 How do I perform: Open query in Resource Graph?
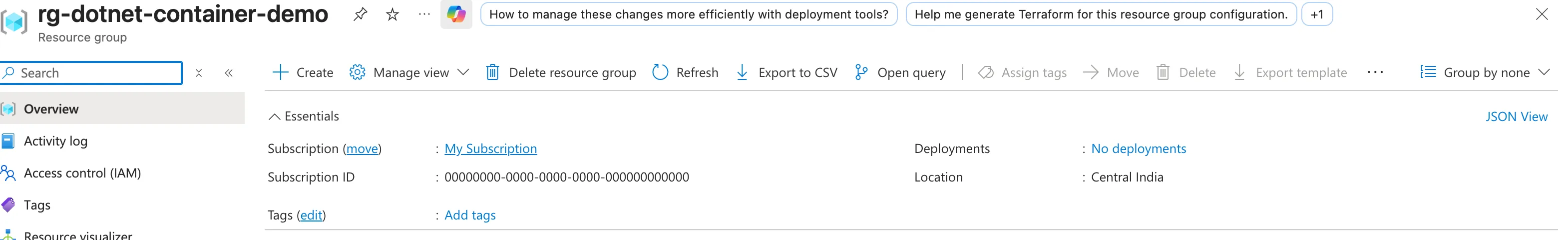click(900, 72)
